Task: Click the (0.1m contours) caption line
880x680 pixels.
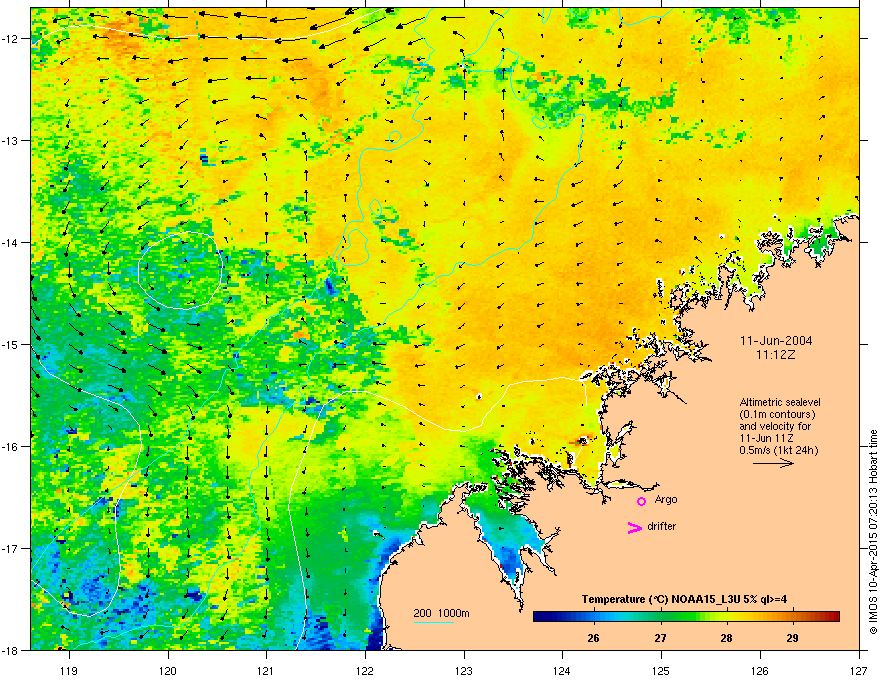Action: point(777,414)
